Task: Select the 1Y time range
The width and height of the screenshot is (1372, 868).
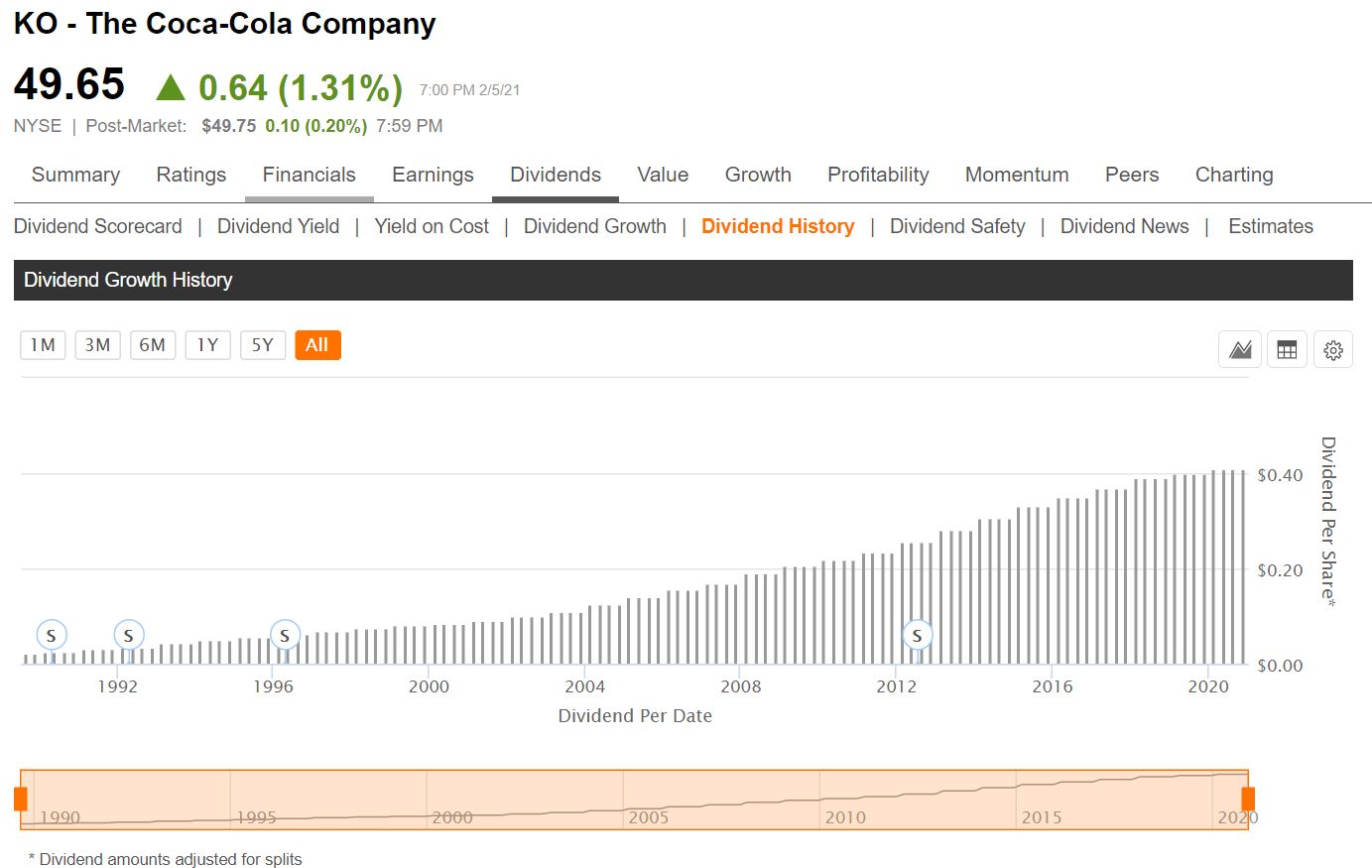Action: coord(207,345)
